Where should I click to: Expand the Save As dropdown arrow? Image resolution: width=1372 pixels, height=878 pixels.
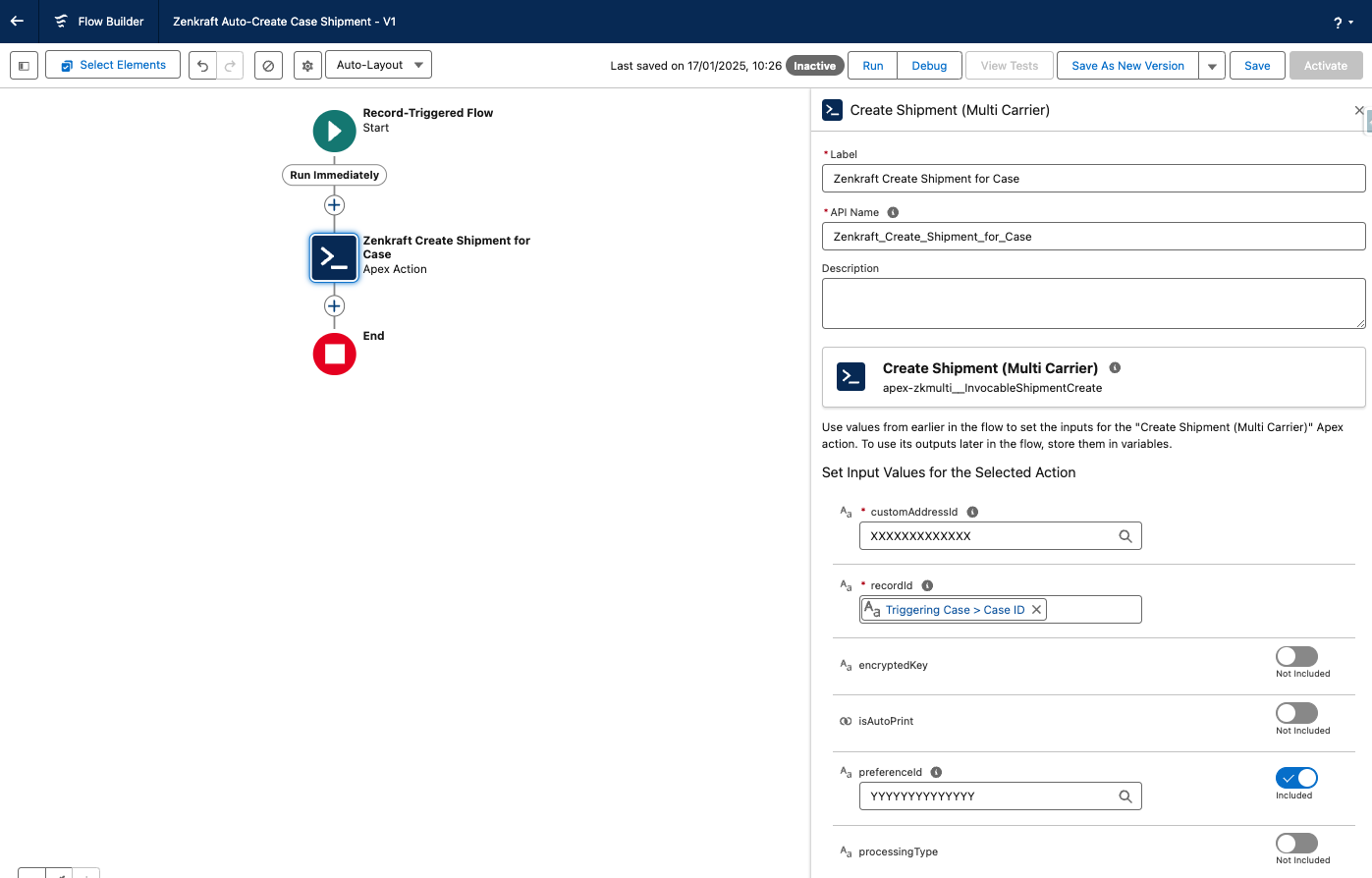coord(1212,66)
